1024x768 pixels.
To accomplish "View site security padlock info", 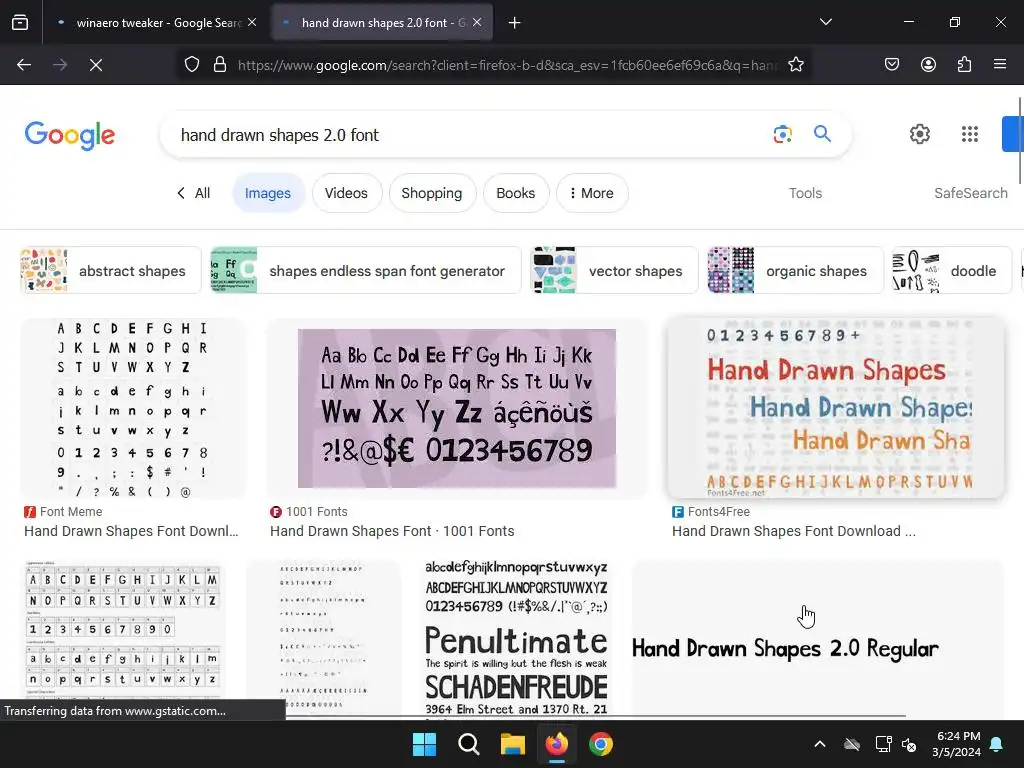I will click(x=220, y=65).
